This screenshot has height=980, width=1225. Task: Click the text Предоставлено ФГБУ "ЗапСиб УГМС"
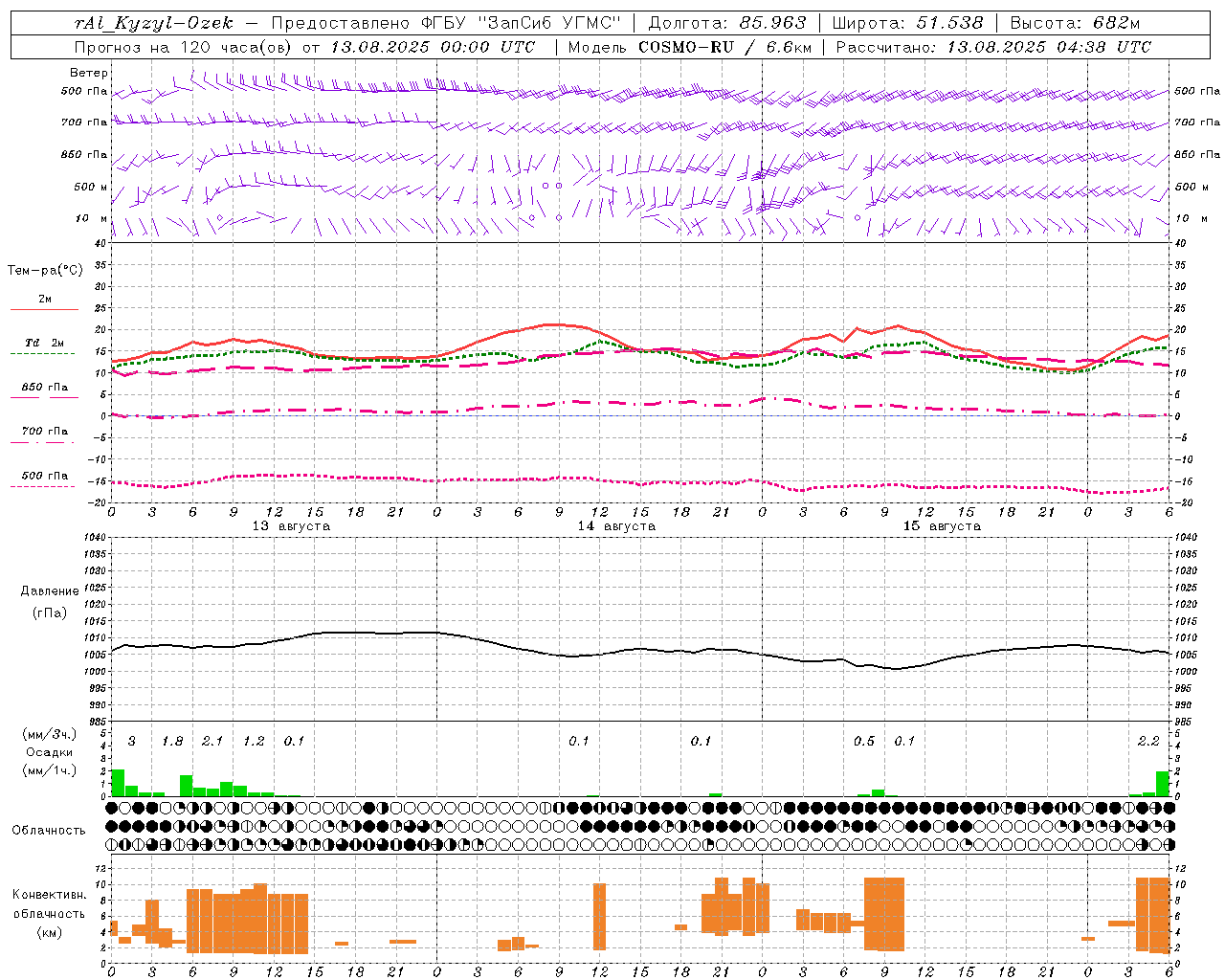tap(446, 23)
